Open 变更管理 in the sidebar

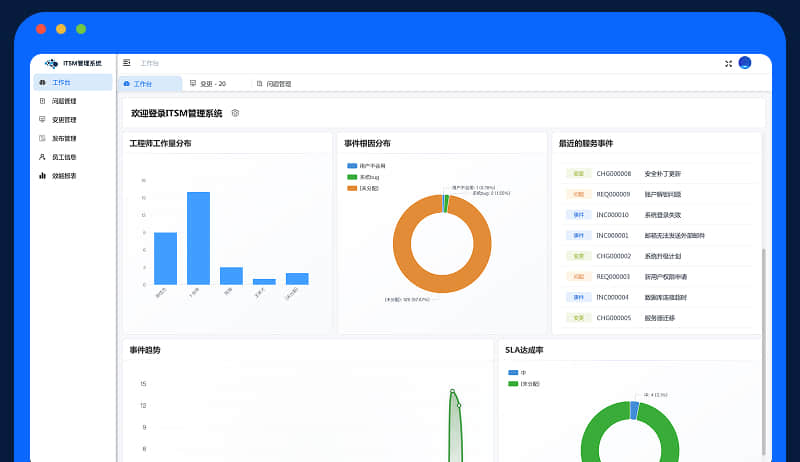pos(64,120)
